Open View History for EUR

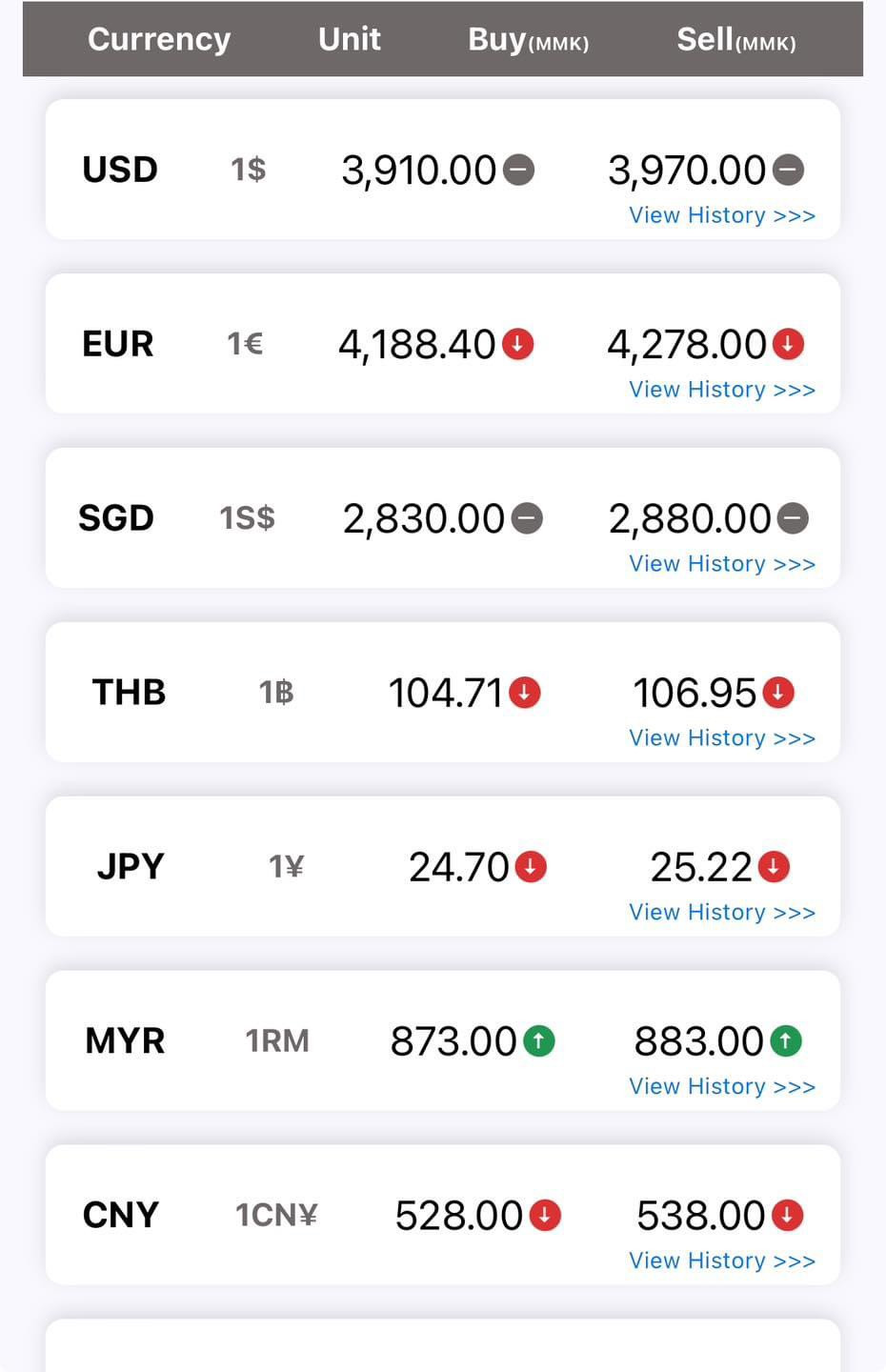click(x=722, y=390)
